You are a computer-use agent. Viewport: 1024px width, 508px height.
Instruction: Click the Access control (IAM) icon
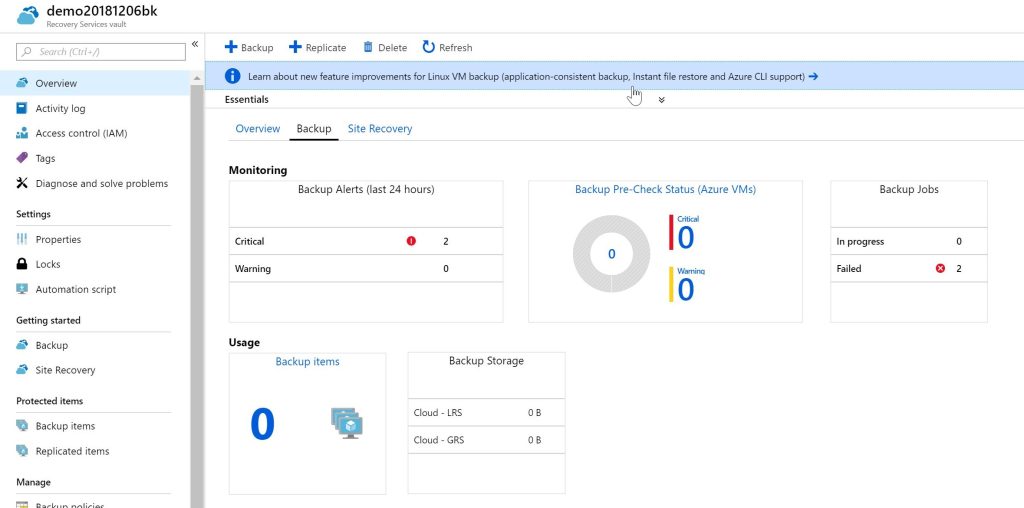(x=22, y=133)
